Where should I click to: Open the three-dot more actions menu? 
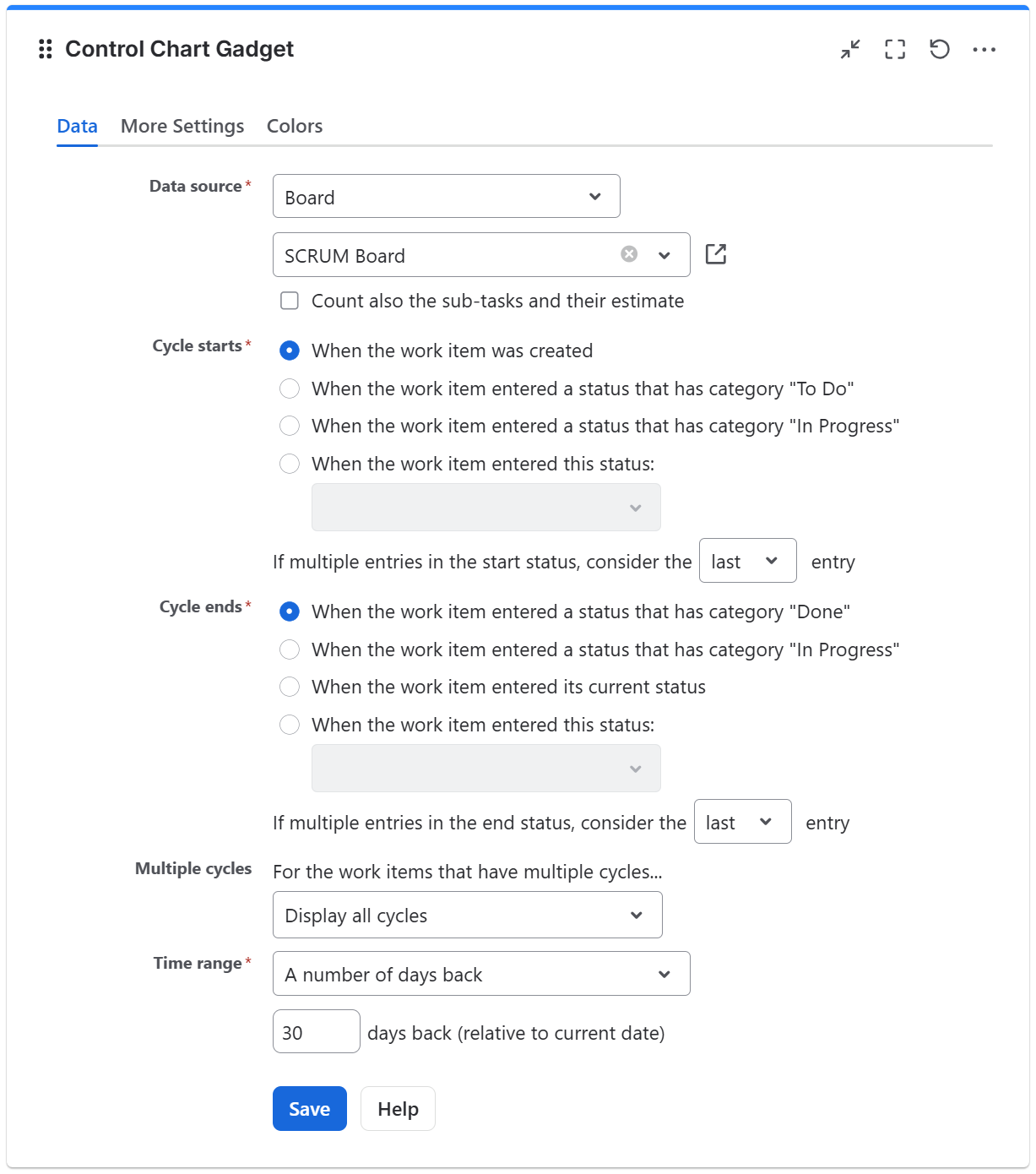coord(984,49)
